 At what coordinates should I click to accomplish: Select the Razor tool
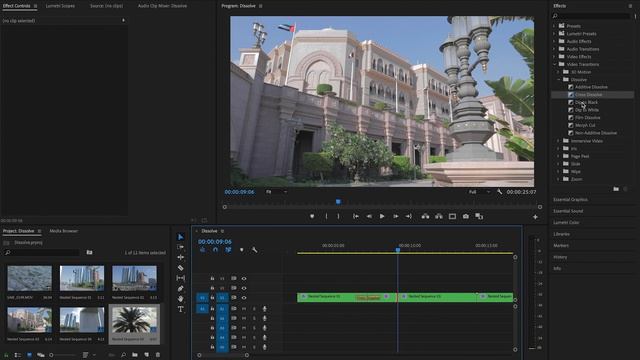(x=180, y=268)
